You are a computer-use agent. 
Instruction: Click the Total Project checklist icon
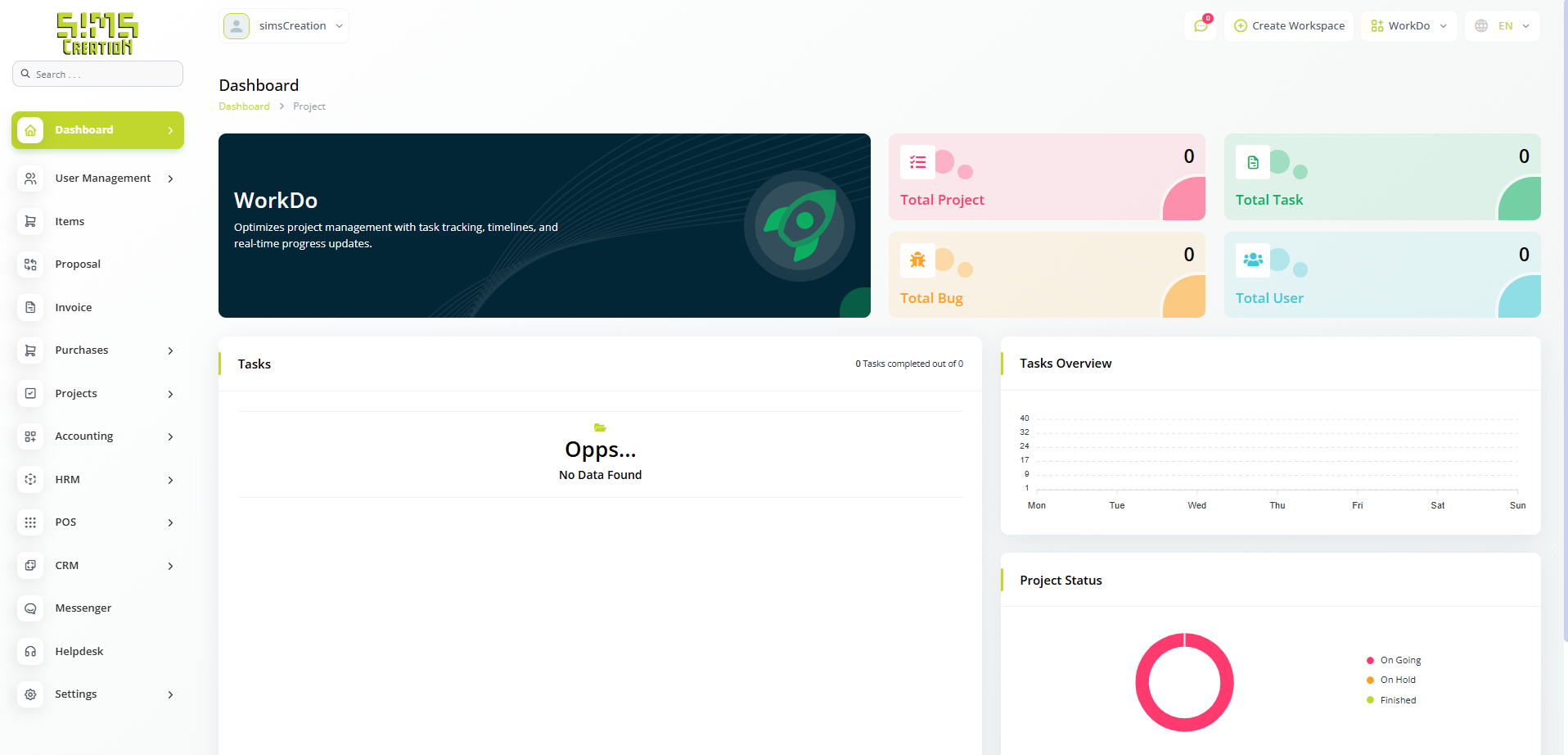(917, 162)
